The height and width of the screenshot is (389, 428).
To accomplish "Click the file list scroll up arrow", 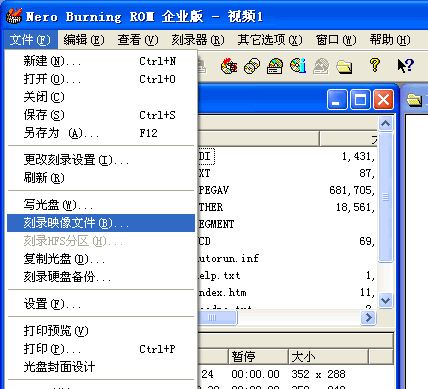I will [386, 124].
